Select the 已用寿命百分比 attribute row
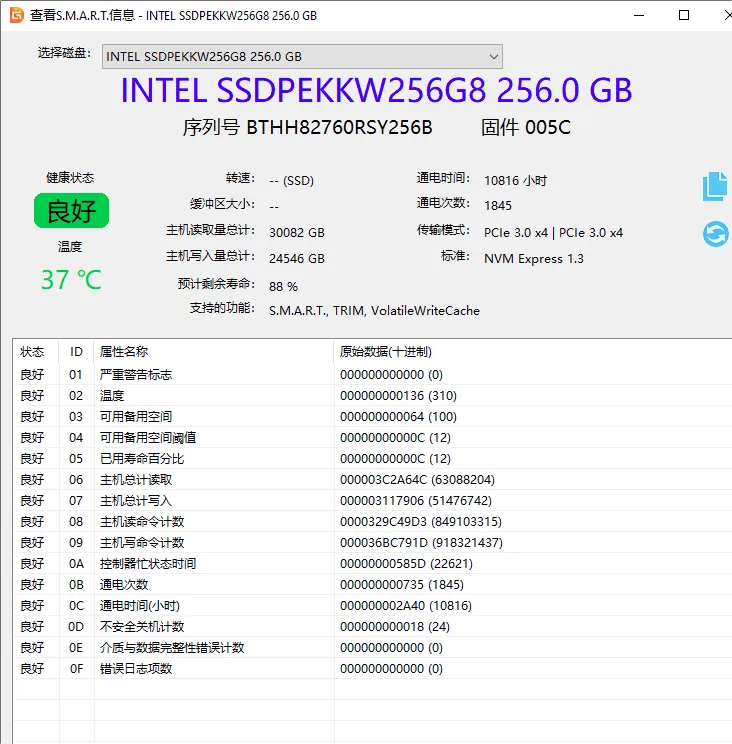The width and height of the screenshot is (732, 744). tap(372, 458)
